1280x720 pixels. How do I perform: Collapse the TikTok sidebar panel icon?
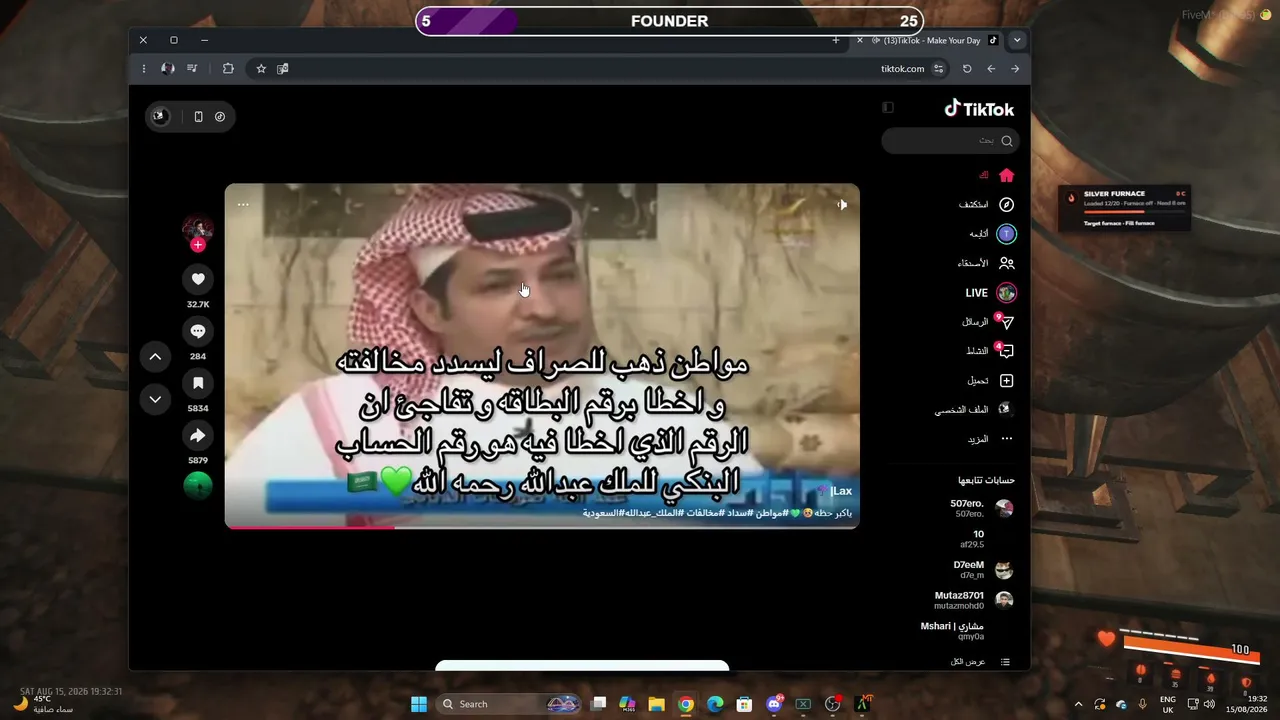click(x=888, y=108)
